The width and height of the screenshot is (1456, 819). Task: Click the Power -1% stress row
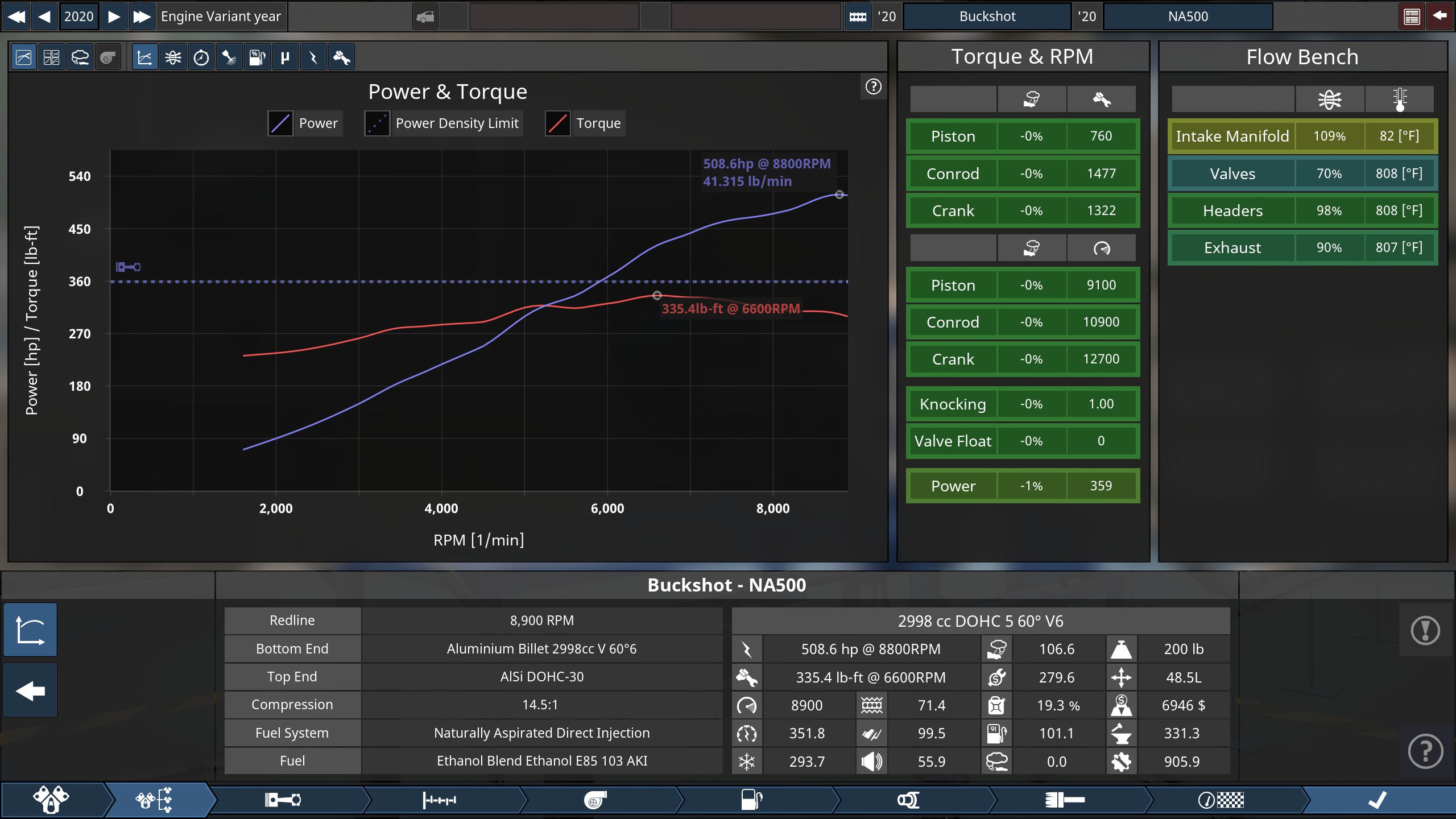coord(1023,486)
